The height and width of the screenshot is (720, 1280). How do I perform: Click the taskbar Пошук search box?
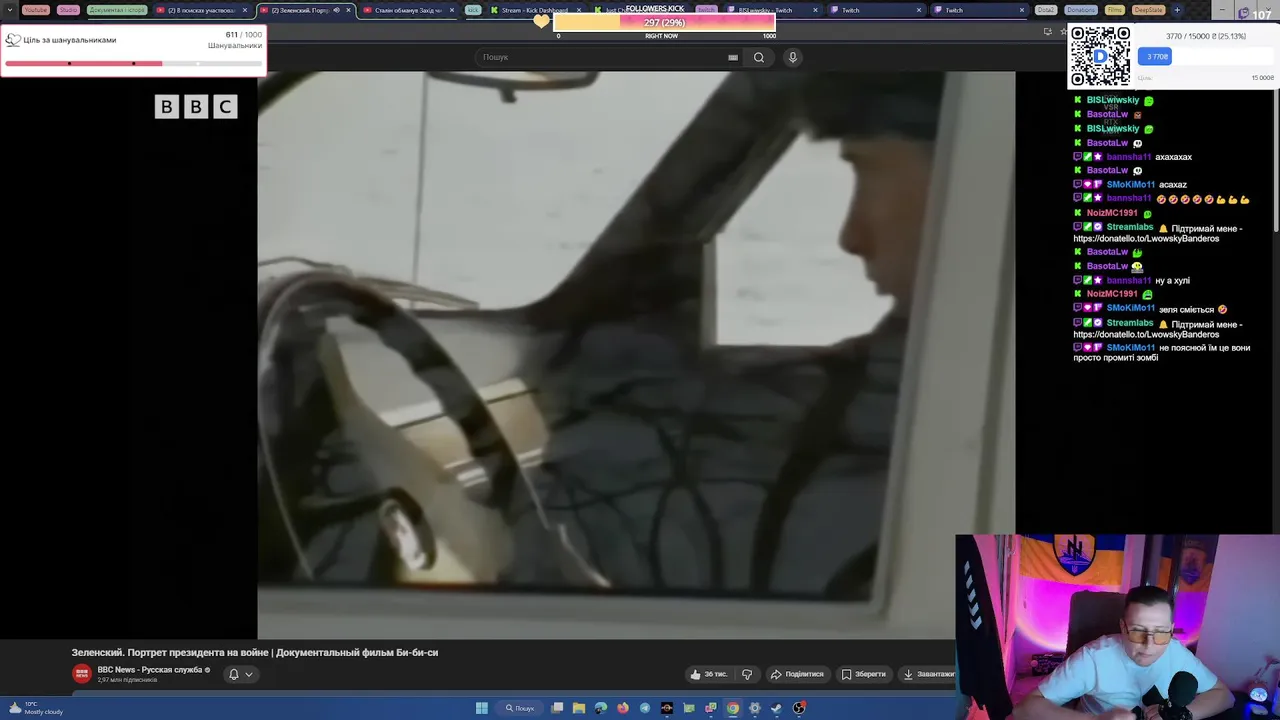coord(519,708)
